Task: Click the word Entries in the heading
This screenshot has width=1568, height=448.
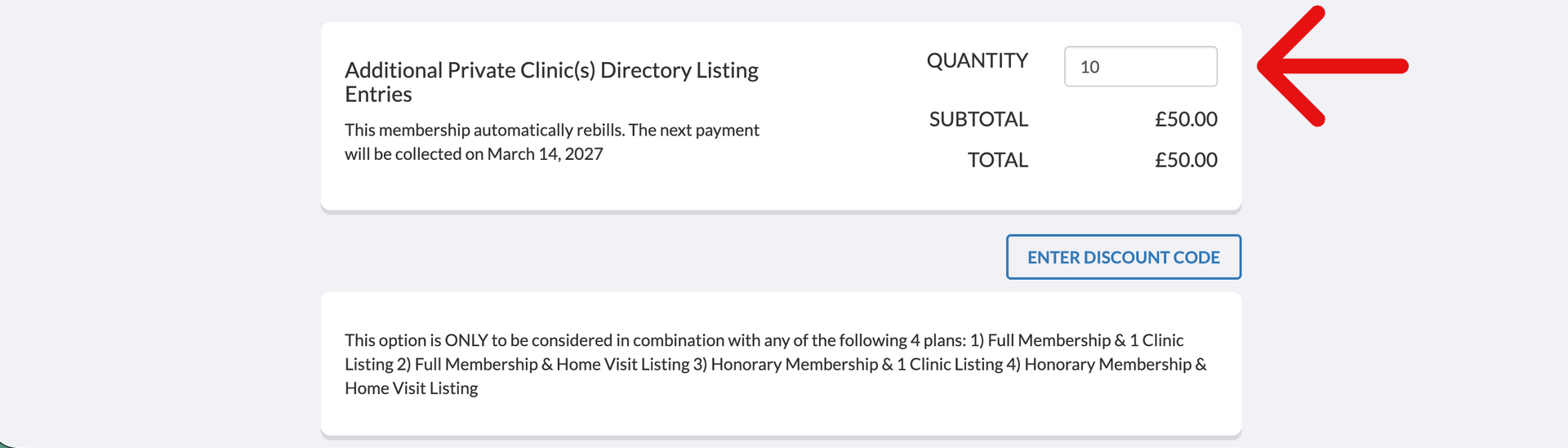Action: (x=378, y=95)
